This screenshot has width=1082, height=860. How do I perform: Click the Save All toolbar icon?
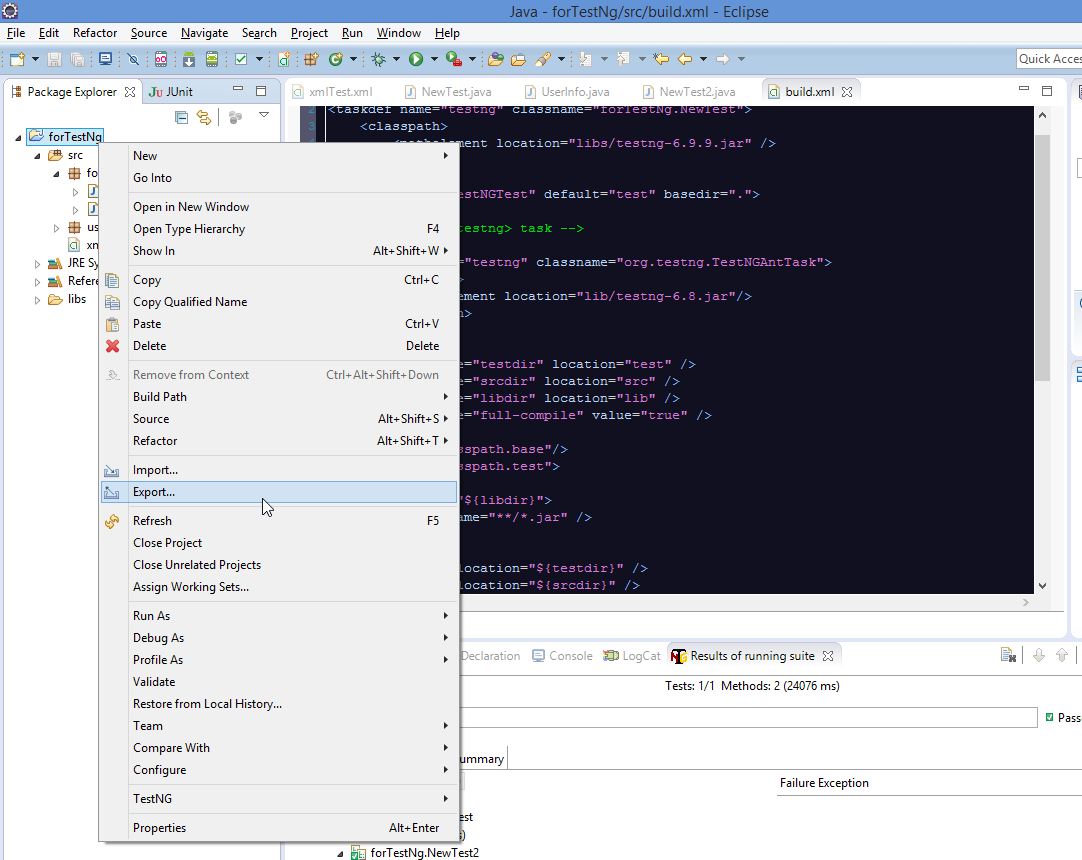click(x=77, y=59)
